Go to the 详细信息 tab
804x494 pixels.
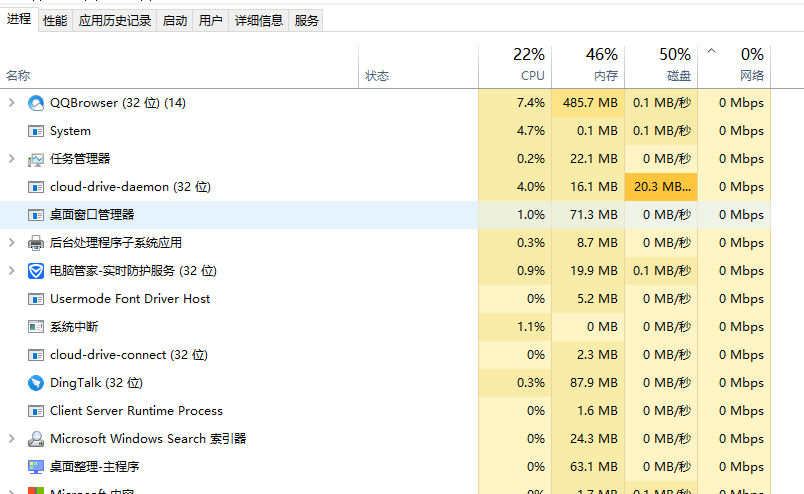click(x=259, y=21)
